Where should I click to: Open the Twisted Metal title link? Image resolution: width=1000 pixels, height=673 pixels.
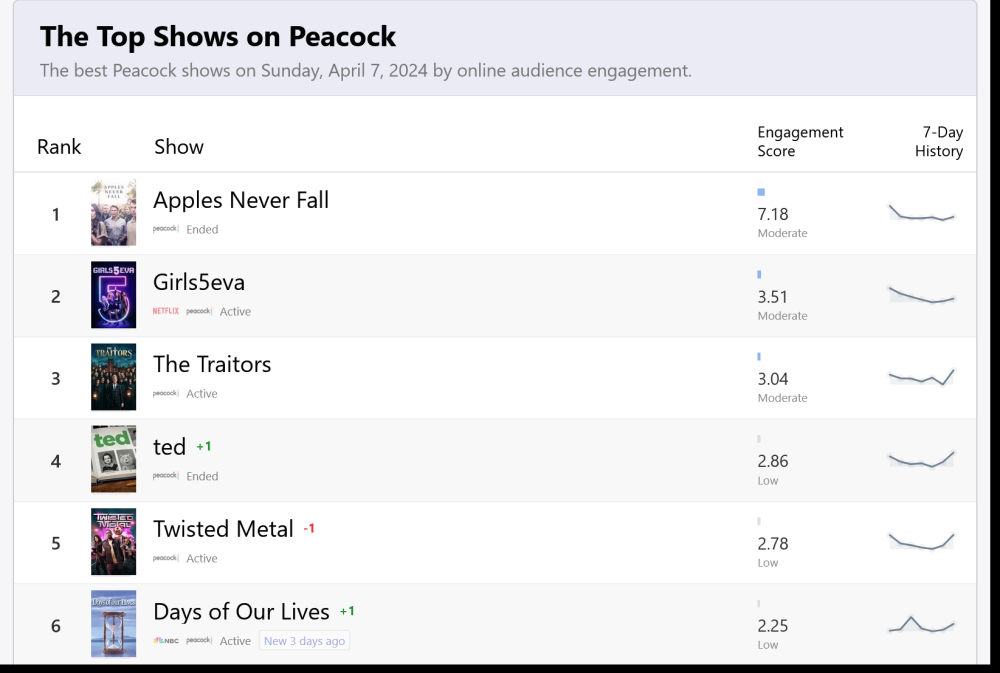223,529
